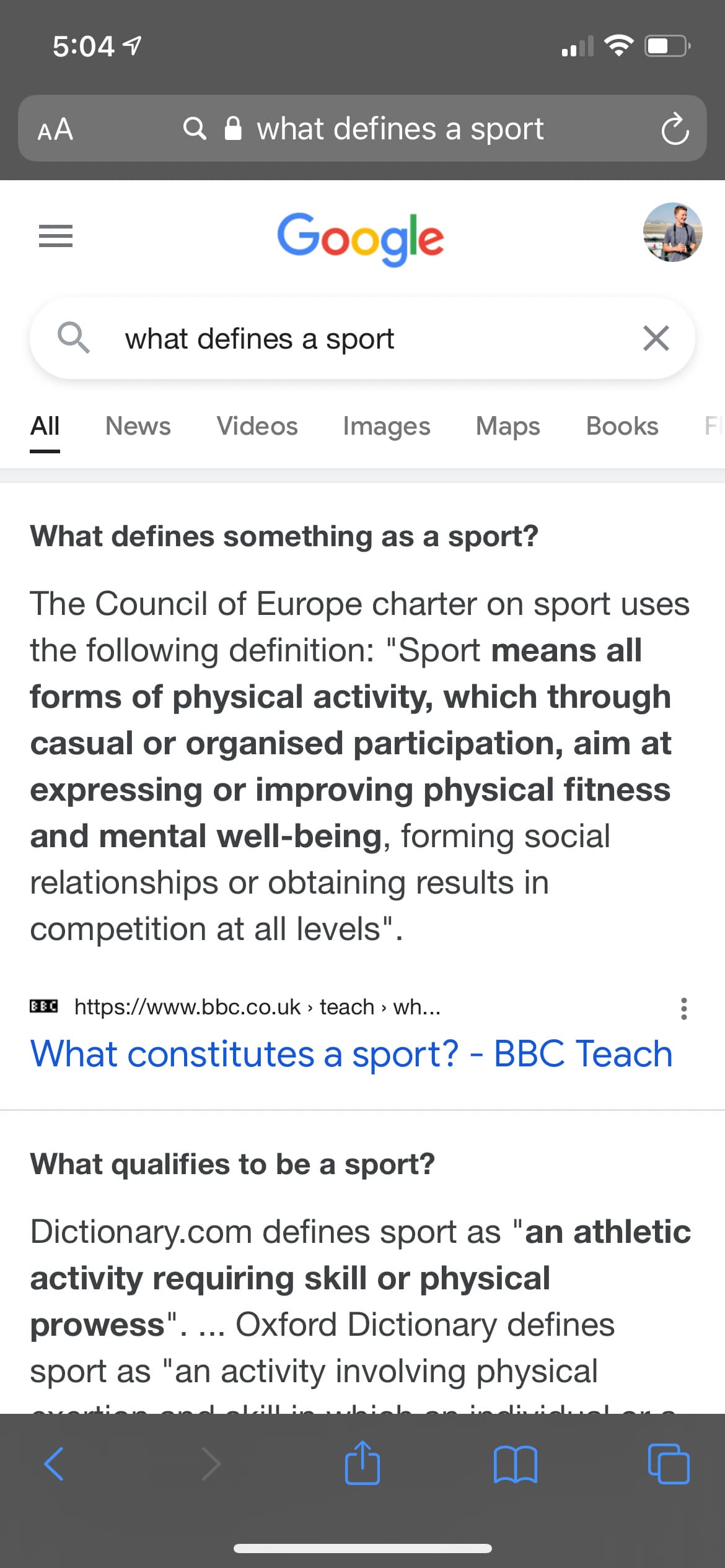Show open Safari tabs
The width and height of the screenshot is (725, 1568).
[668, 1464]
